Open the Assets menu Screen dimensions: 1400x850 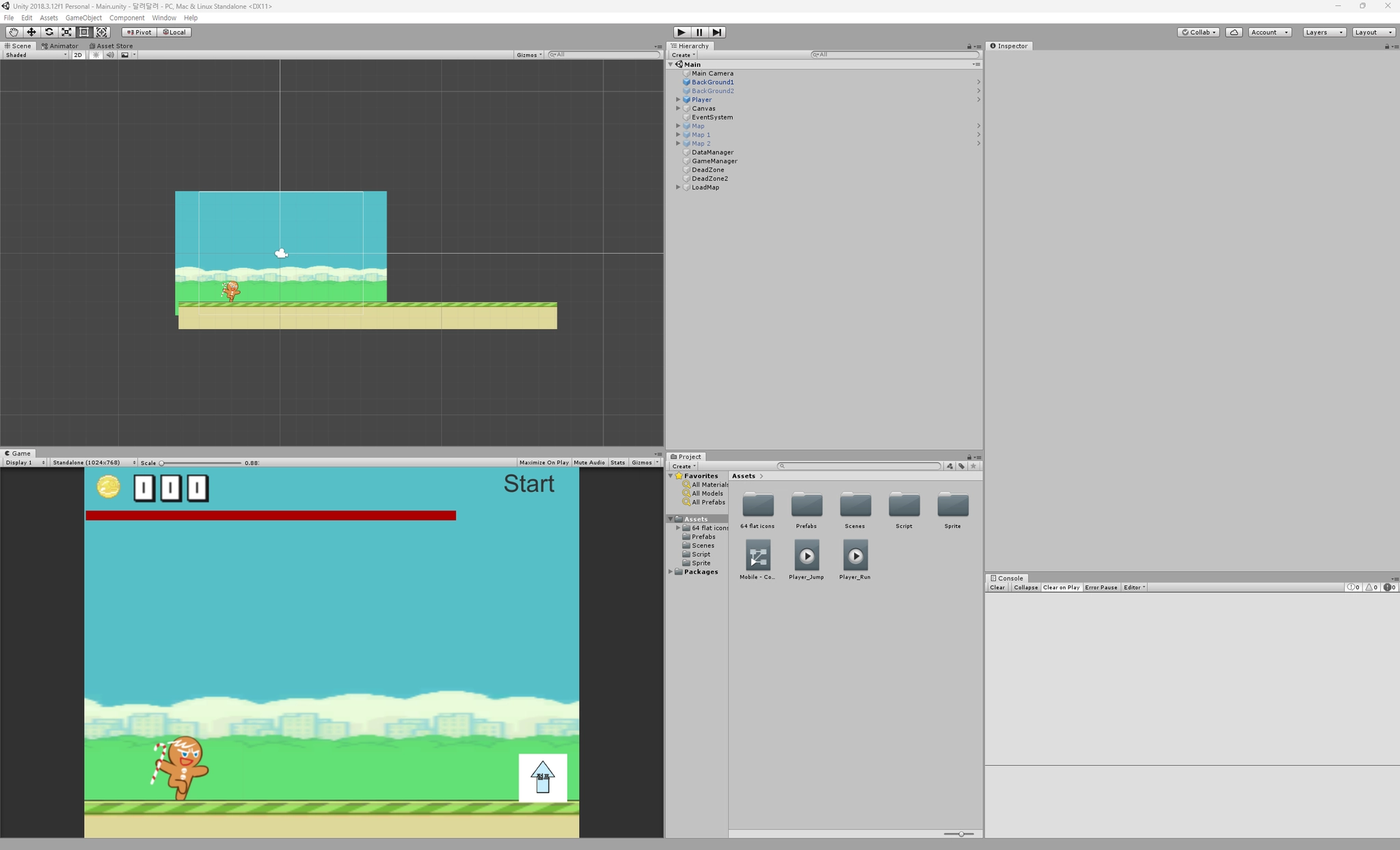[49, 18]
